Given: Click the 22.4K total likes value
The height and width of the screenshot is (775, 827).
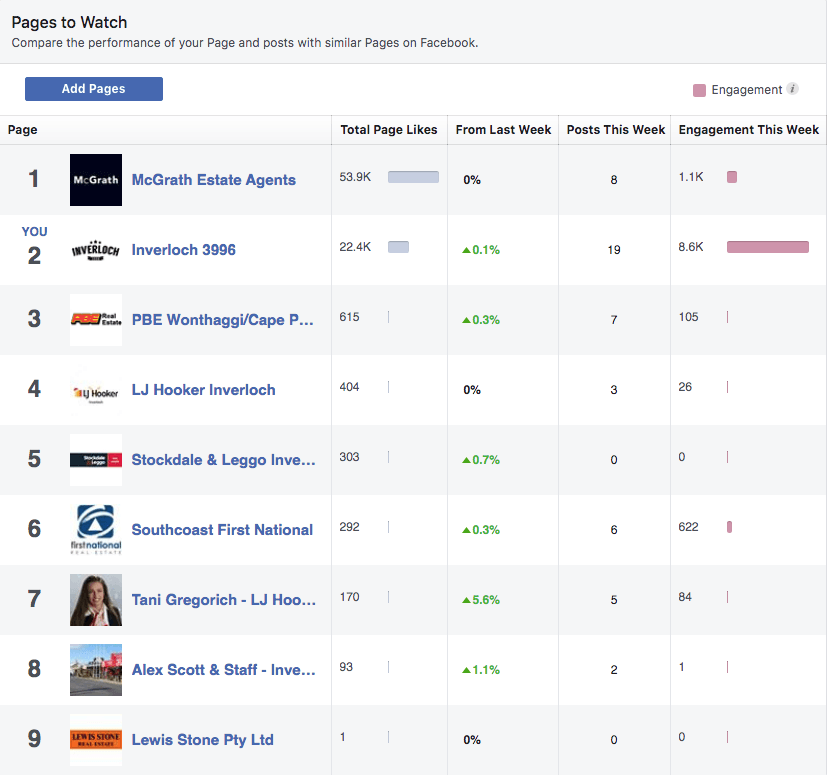Looking at the screenshot, I should coord(355,247).
